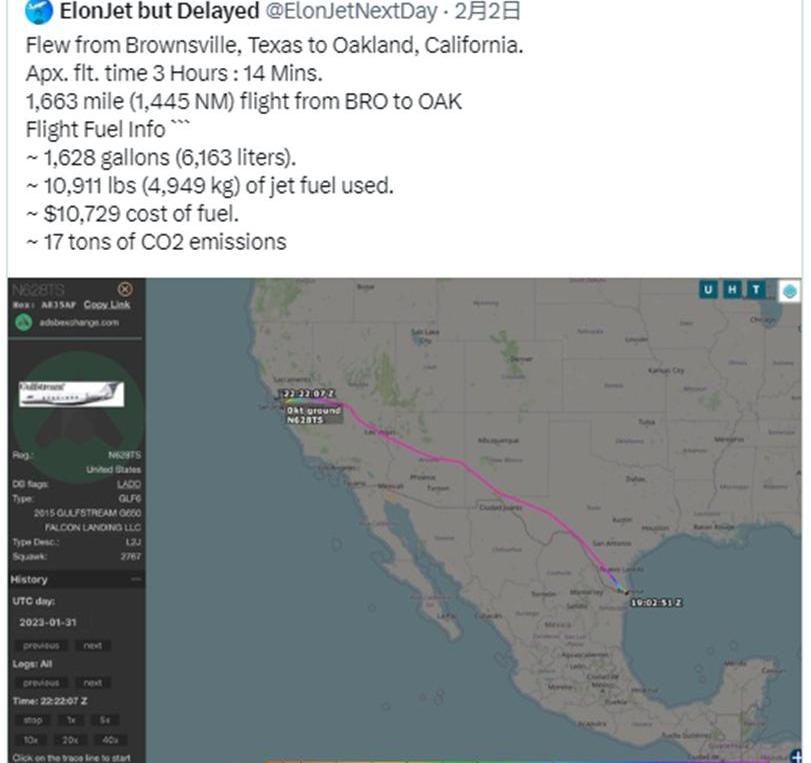
Task: Open the @ElonJetNextDay profile handle
Action: [x=351, y=11]
